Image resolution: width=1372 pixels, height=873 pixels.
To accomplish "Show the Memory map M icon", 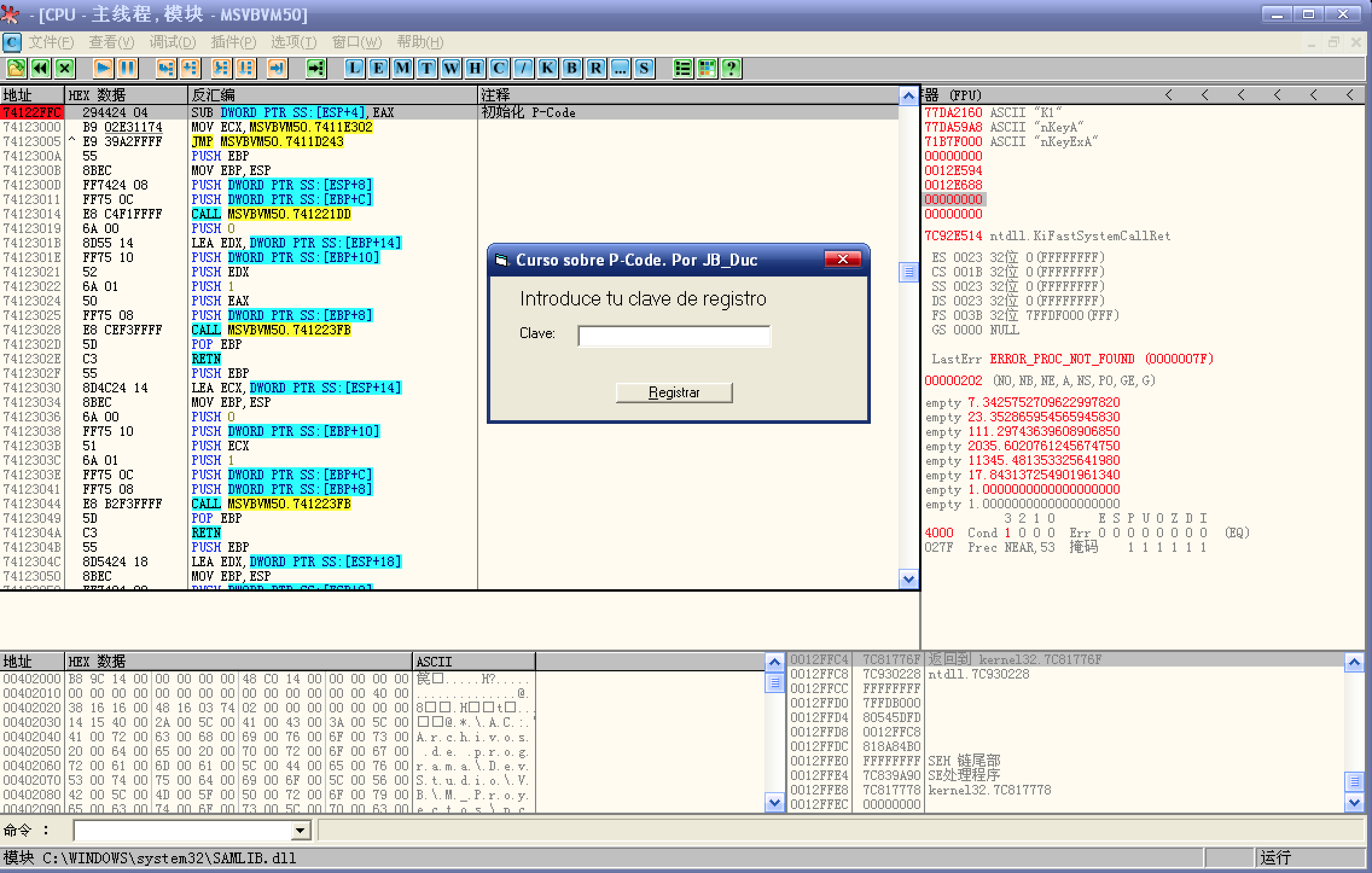I will coord(402,68).
